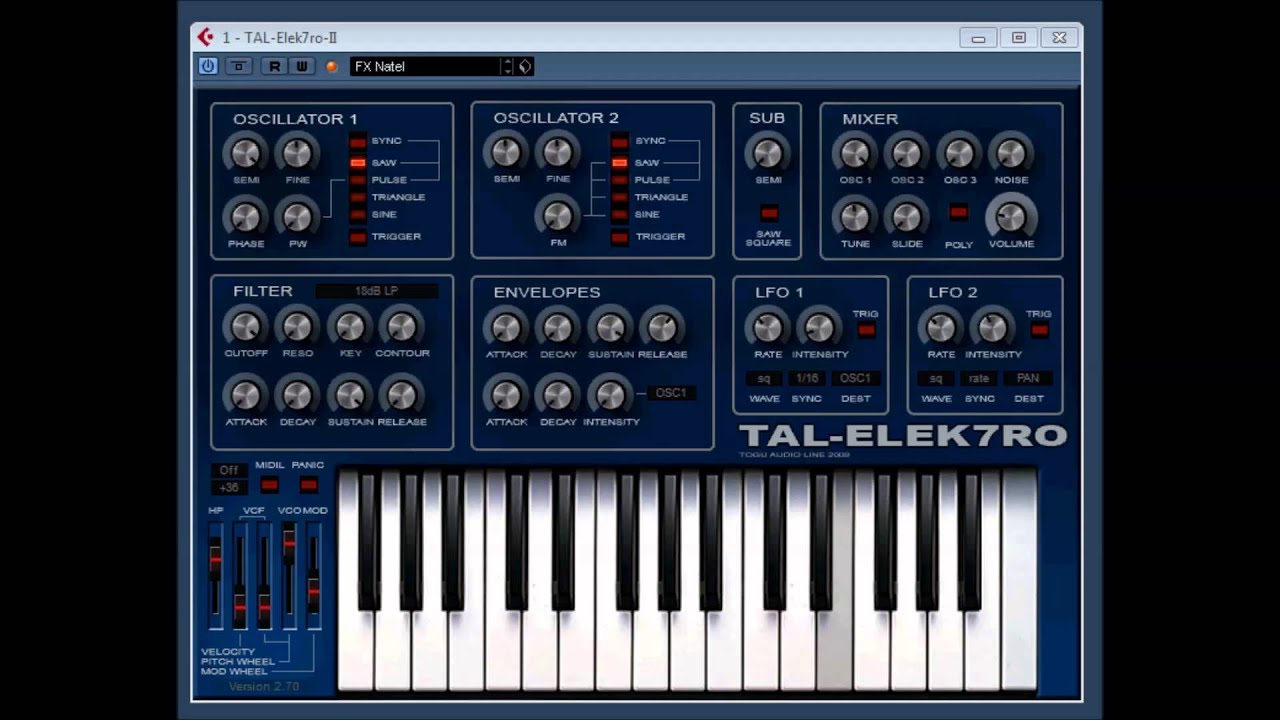Click the Filter CONTOUR knob
This screenshot has width=1280, height=720.
click(401, 327)
